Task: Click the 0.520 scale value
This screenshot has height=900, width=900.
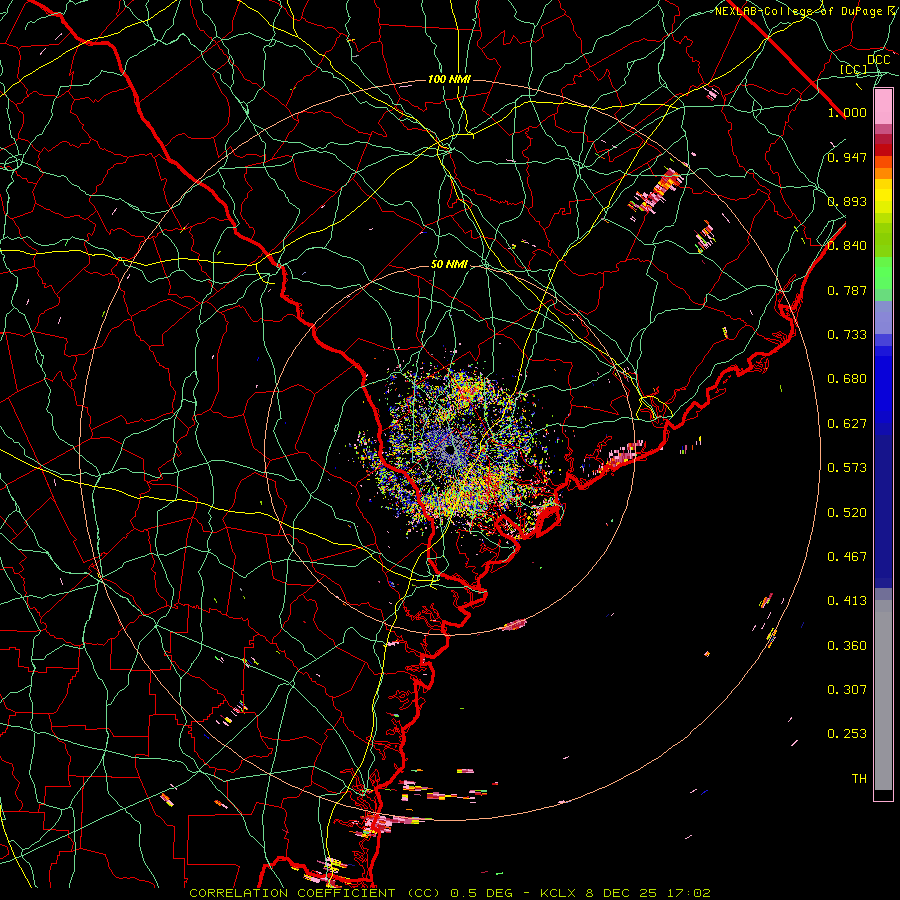Action: click(847, 513)
